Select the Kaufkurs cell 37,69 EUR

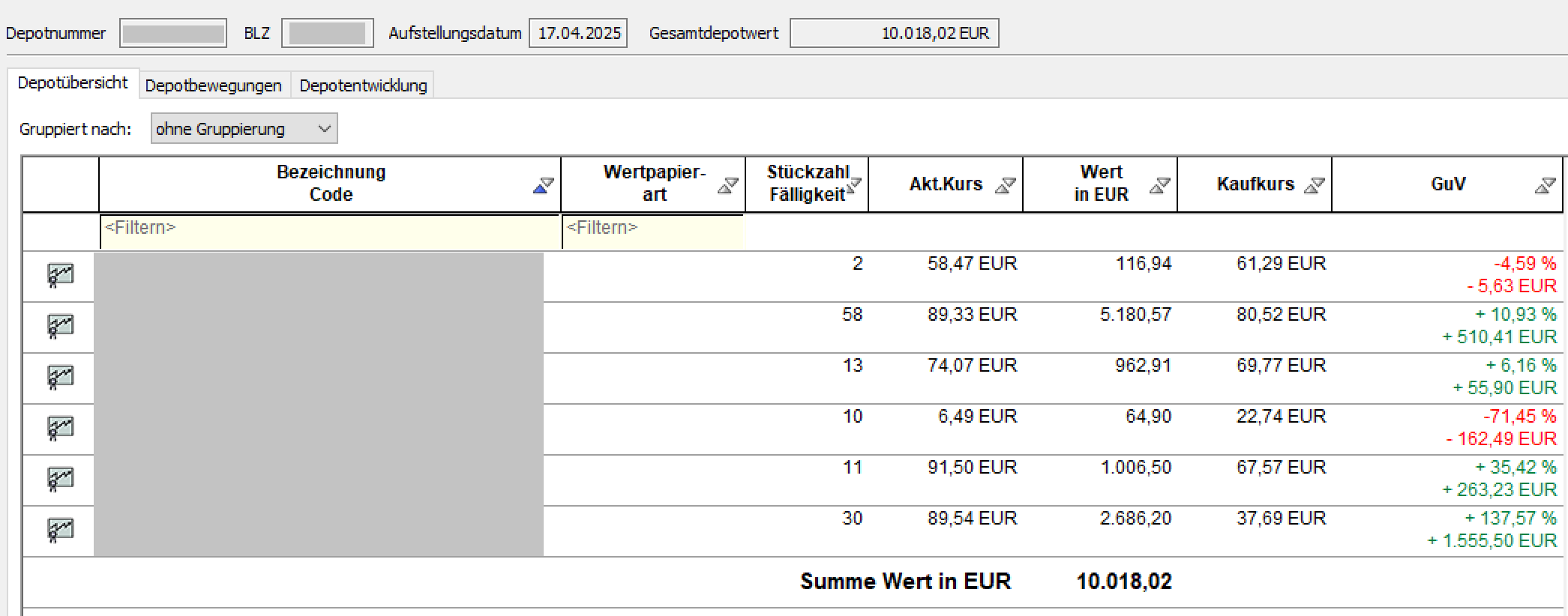tap(1281, 519)
